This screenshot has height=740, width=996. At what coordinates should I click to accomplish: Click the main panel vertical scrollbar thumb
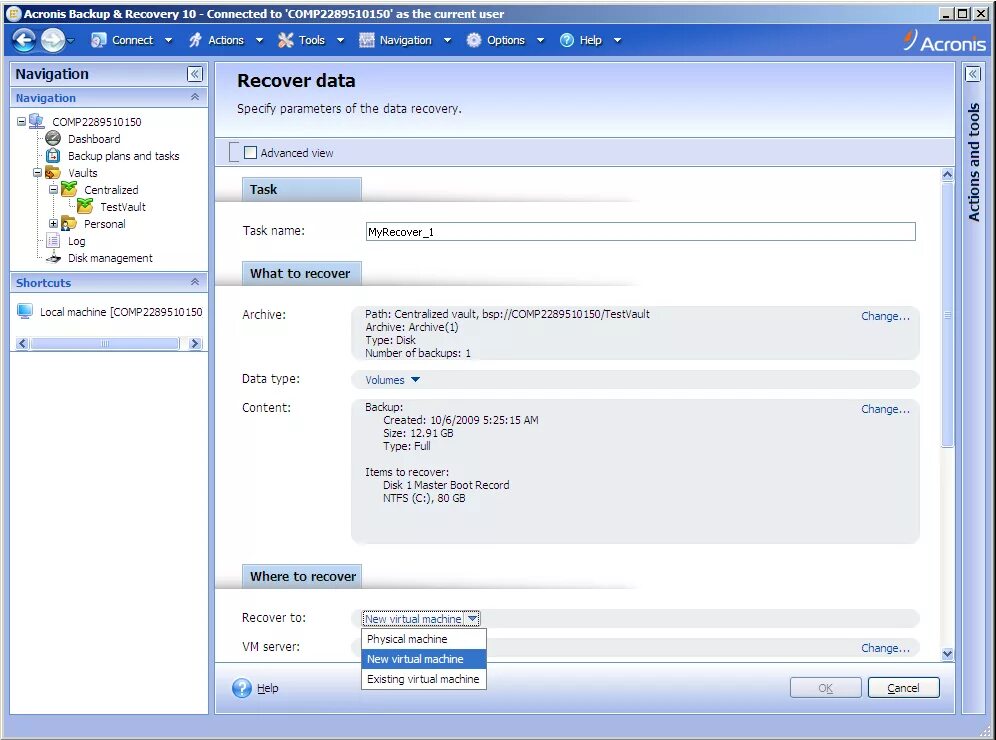pos(947,315)
